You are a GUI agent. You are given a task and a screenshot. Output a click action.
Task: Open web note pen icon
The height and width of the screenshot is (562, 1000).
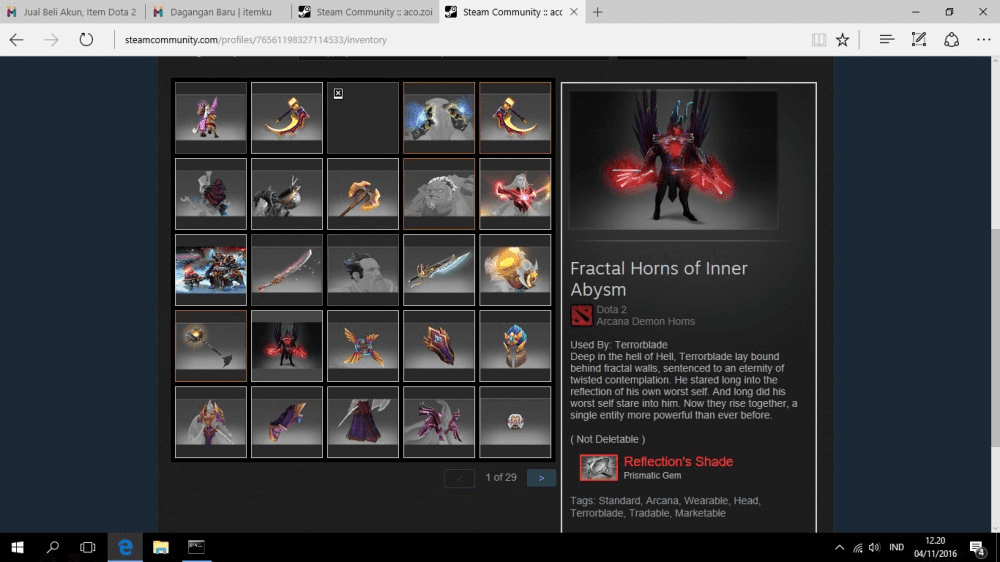(918, 40)
